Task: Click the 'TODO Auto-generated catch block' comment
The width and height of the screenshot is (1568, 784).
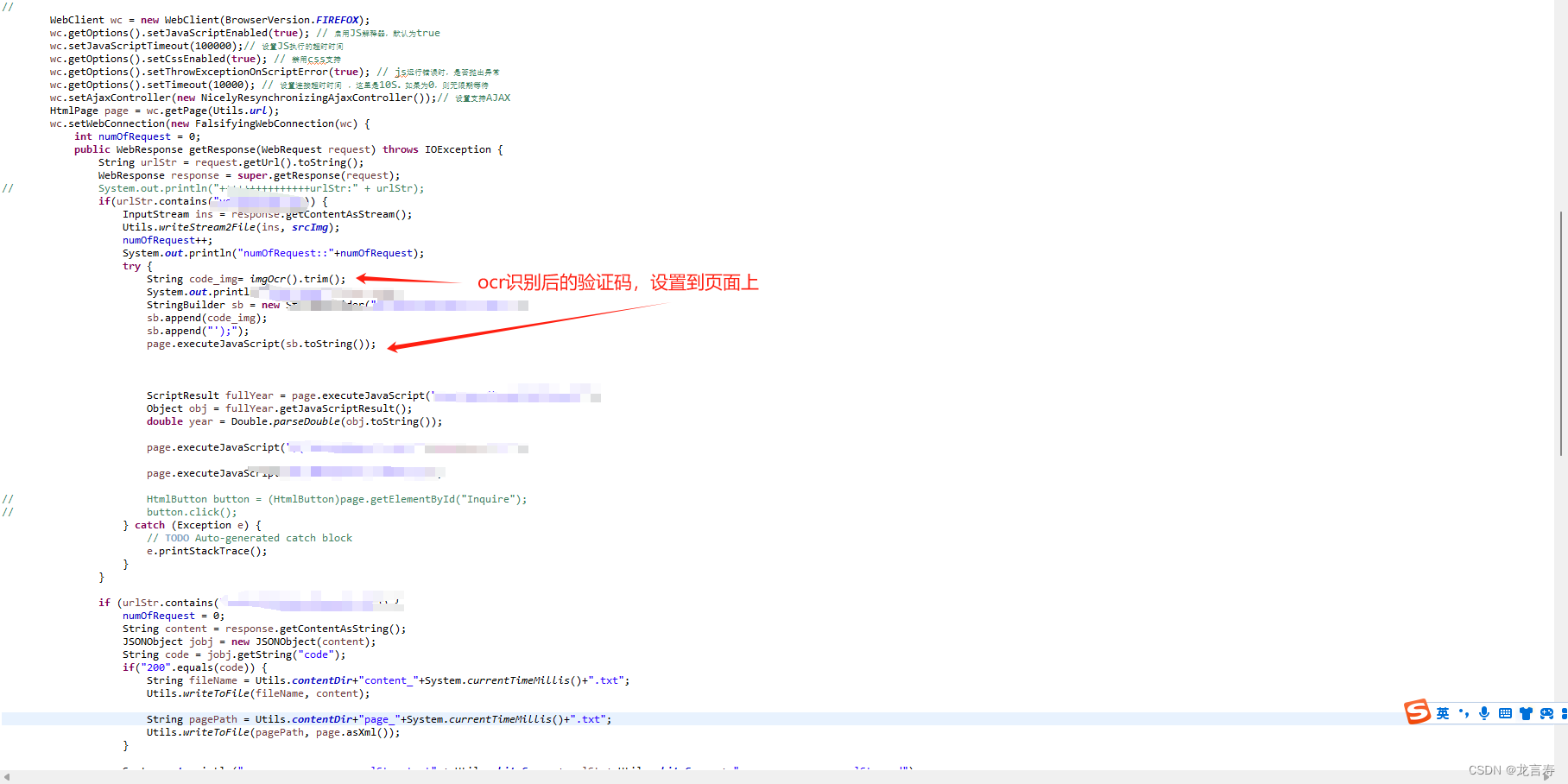Action: (x=250, y=538)
